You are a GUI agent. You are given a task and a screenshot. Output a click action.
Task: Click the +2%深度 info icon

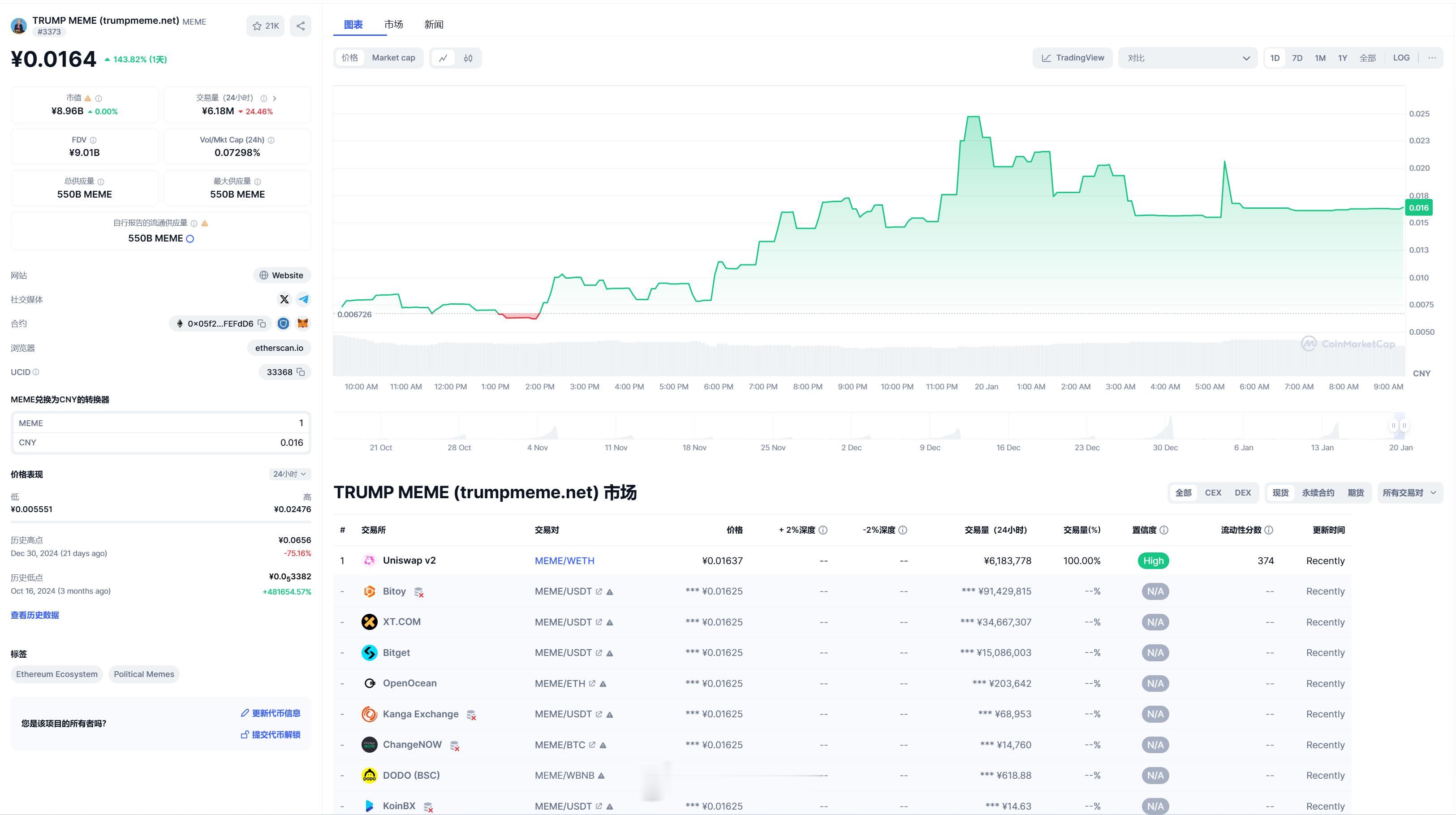[x=823, y=530]
